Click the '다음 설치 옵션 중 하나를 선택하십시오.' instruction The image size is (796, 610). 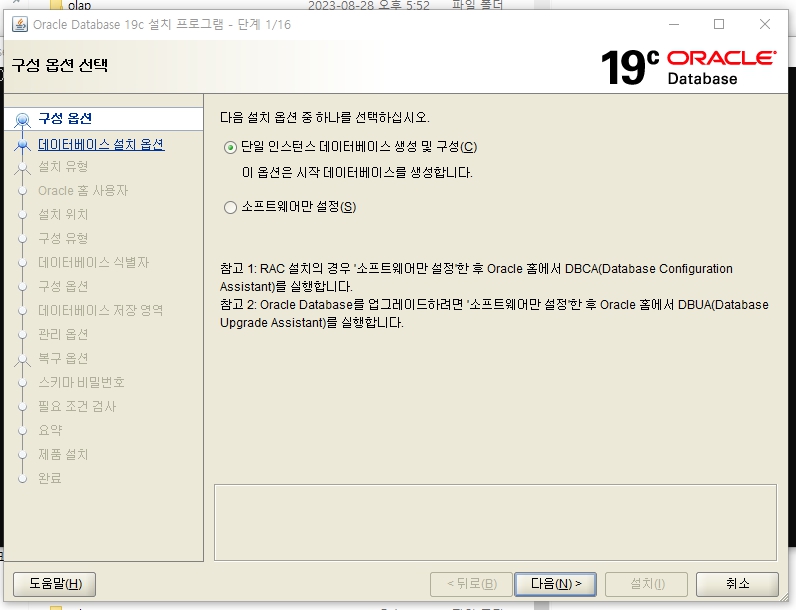pyautogui.click(x=325, y=118)
